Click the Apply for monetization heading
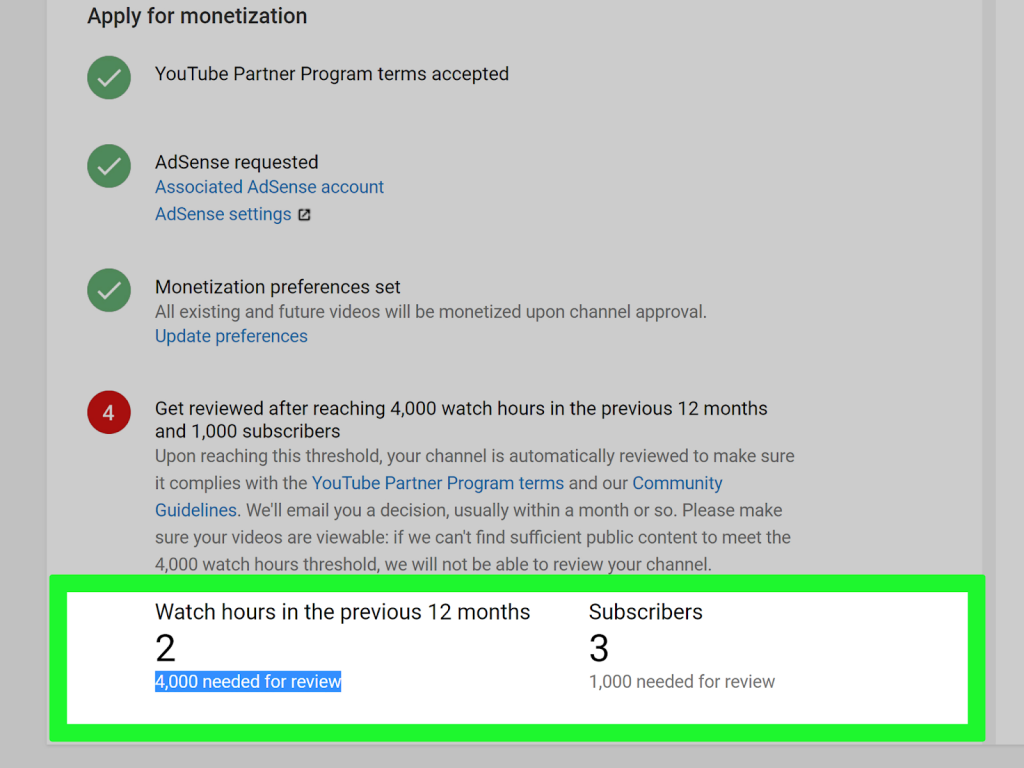 coord(197,16)
